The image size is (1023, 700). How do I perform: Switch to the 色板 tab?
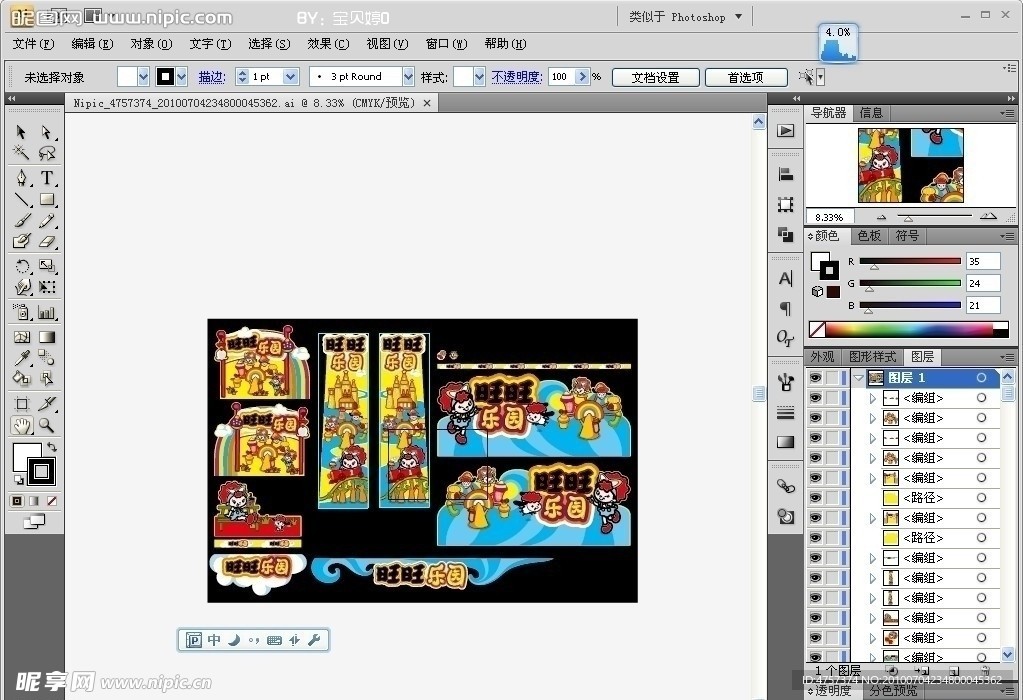click(x=869, y=236)
